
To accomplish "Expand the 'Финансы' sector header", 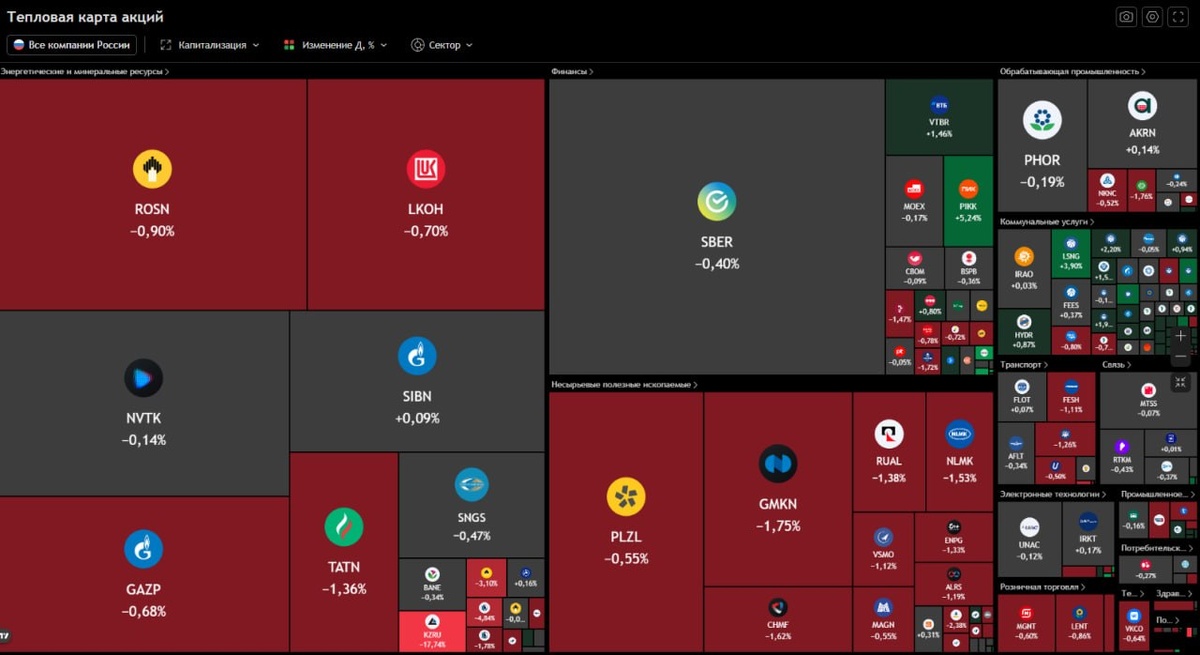I will (x=572, y=72).
